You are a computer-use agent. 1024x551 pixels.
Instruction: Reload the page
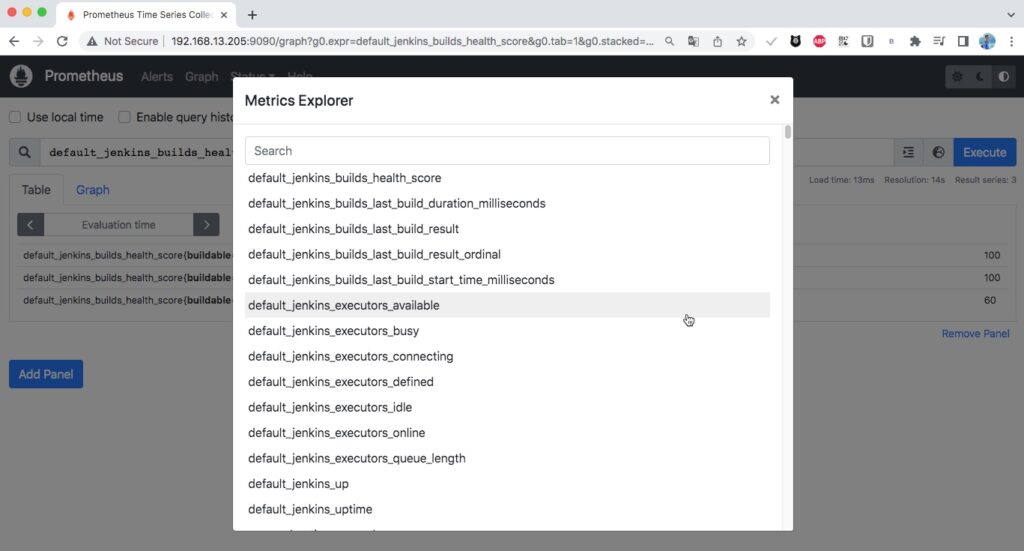click(x=62, y=41)
